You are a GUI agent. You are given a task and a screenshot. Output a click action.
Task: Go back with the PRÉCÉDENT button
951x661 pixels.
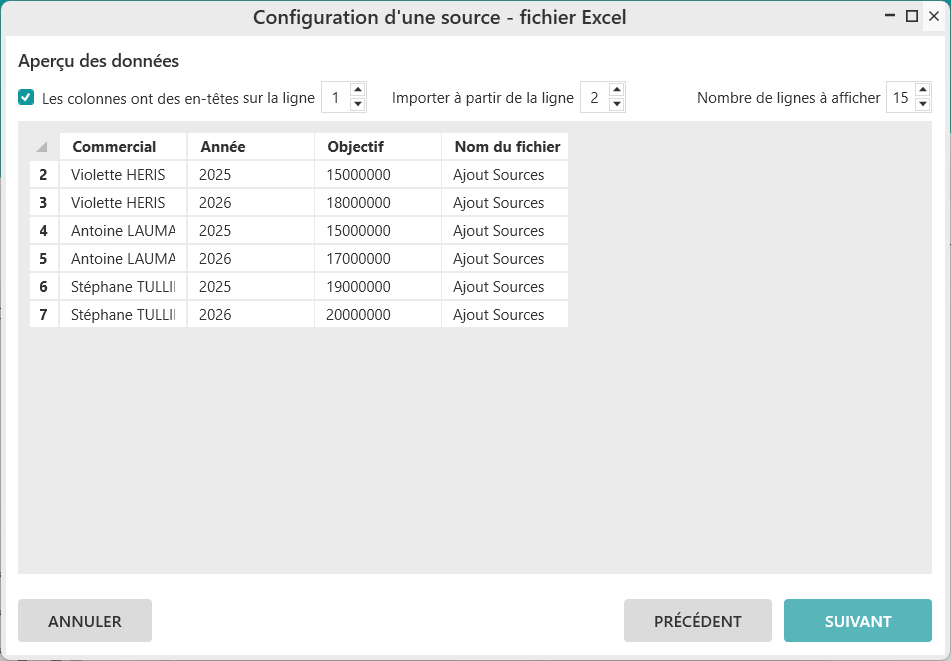pos(697,621)
